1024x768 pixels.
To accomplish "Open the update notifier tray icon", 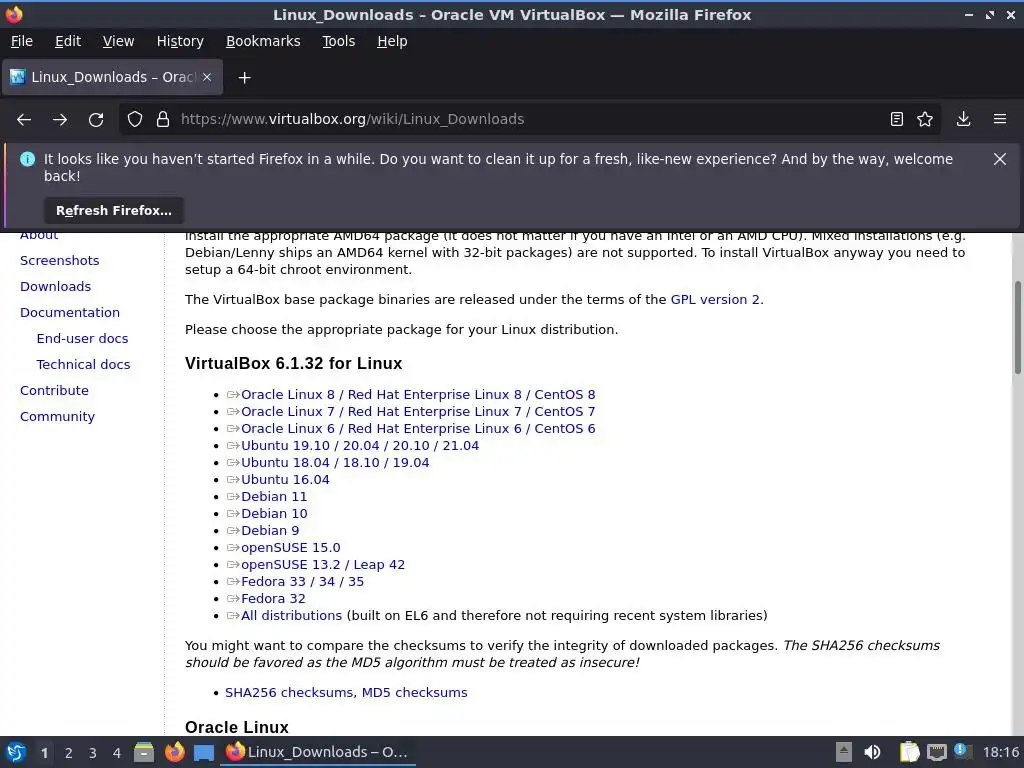I will point(963,751).
